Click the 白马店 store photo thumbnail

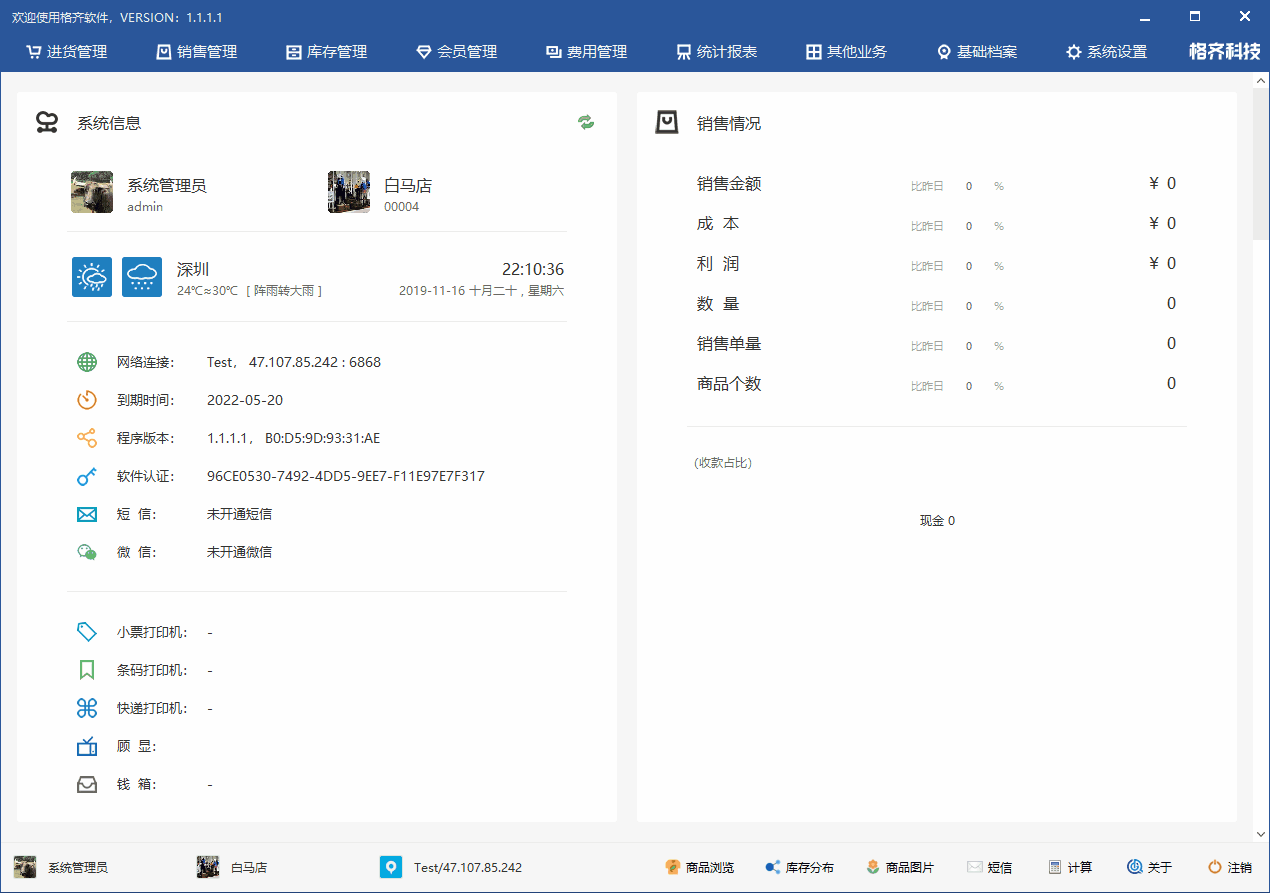(x=348, y=192)
